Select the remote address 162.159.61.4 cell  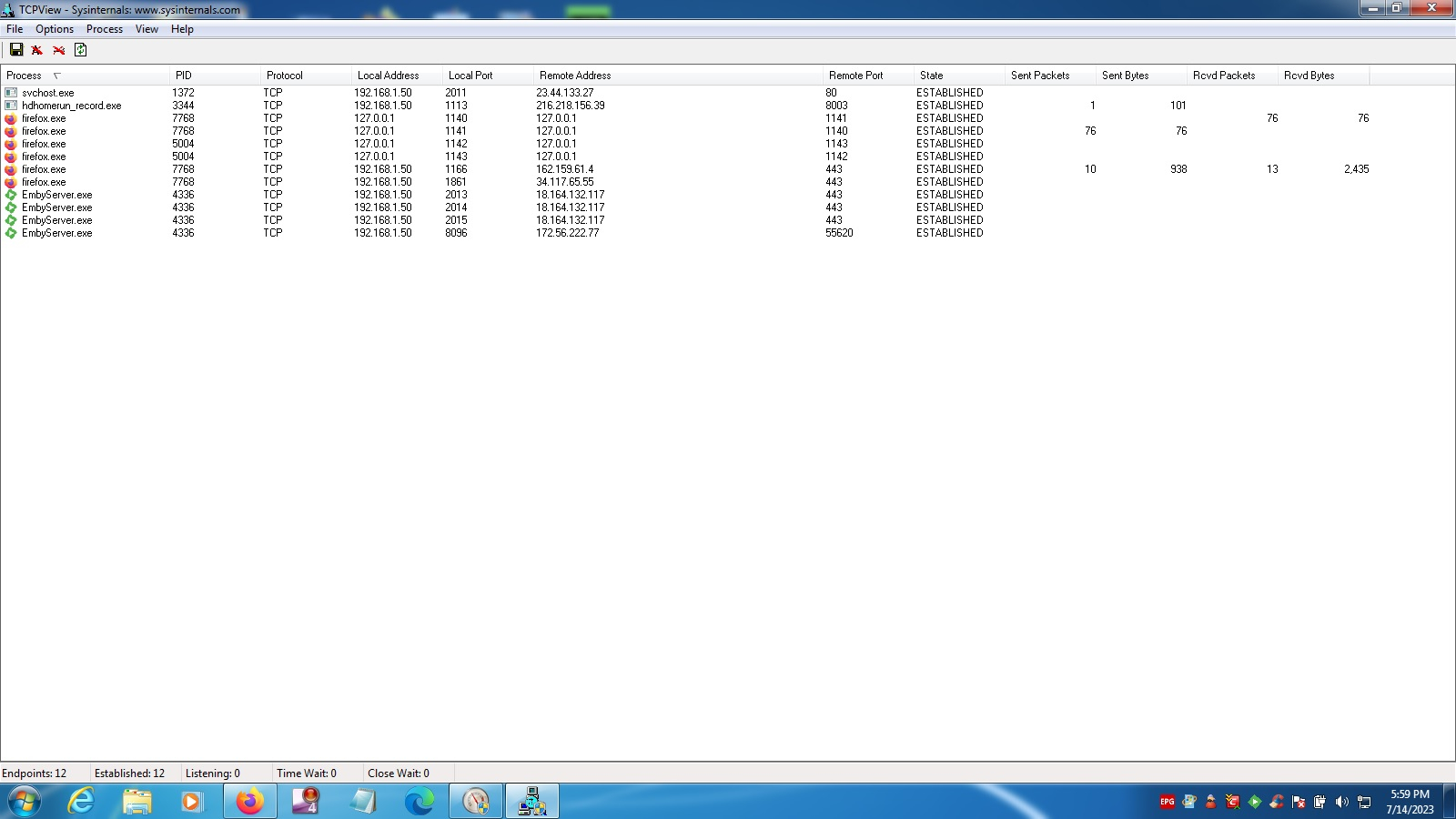click(x=565, y=169)
